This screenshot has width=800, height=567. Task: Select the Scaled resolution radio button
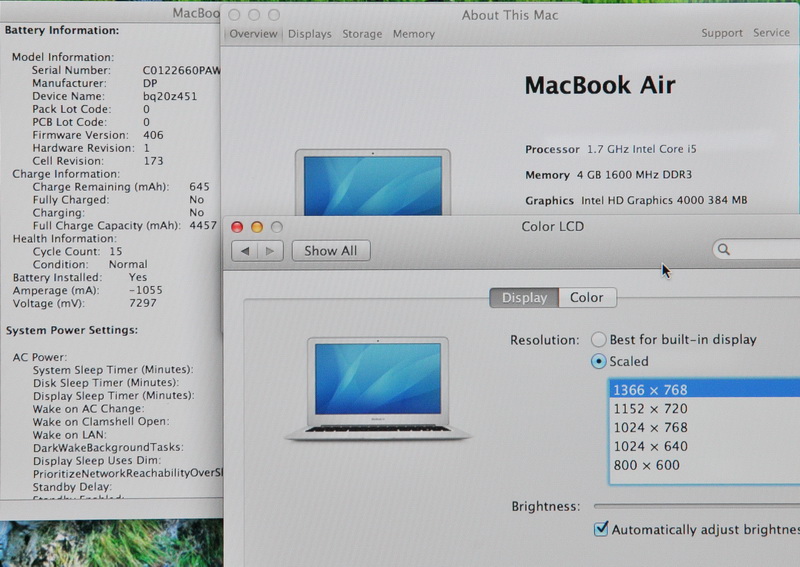[598, 361]
